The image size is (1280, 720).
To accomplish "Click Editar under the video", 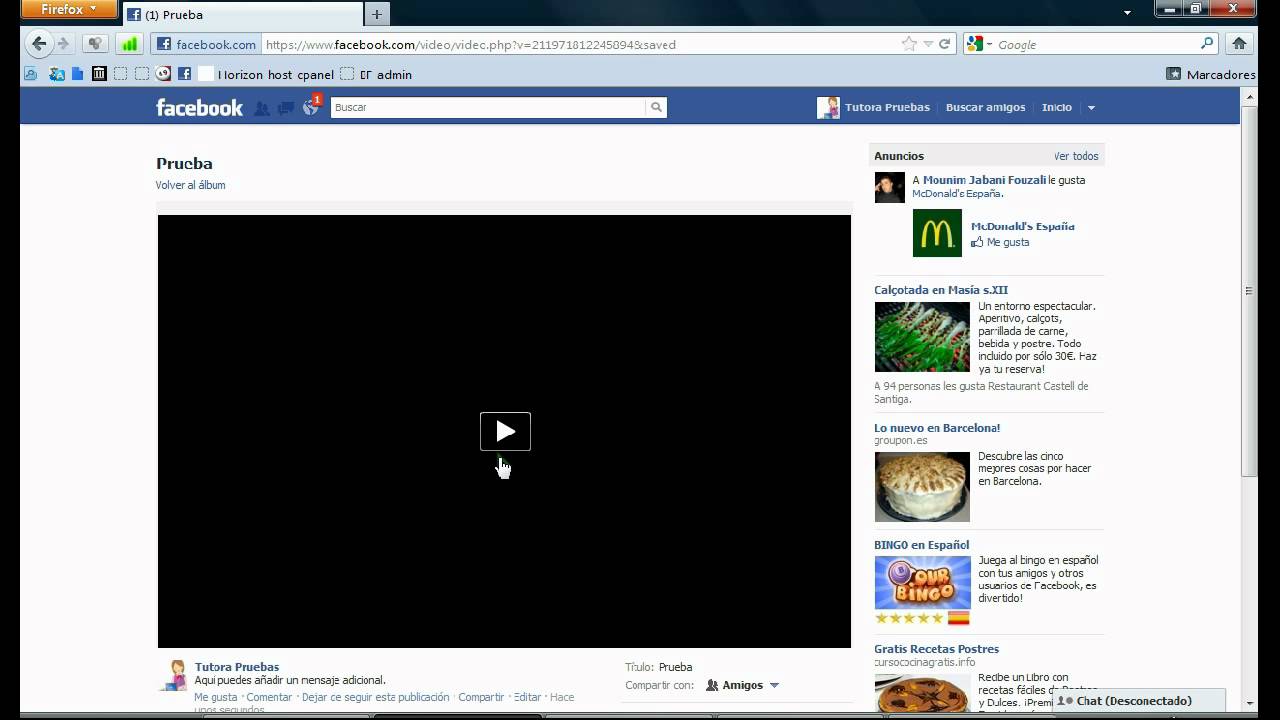I will (x=527, y=697).
